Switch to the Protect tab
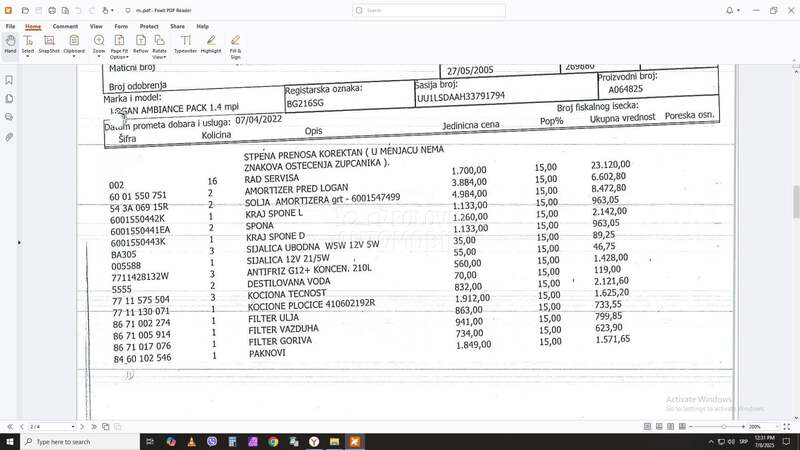Viewport: 800px width, 450px height. pyautogui.click(x=149, y=26)
